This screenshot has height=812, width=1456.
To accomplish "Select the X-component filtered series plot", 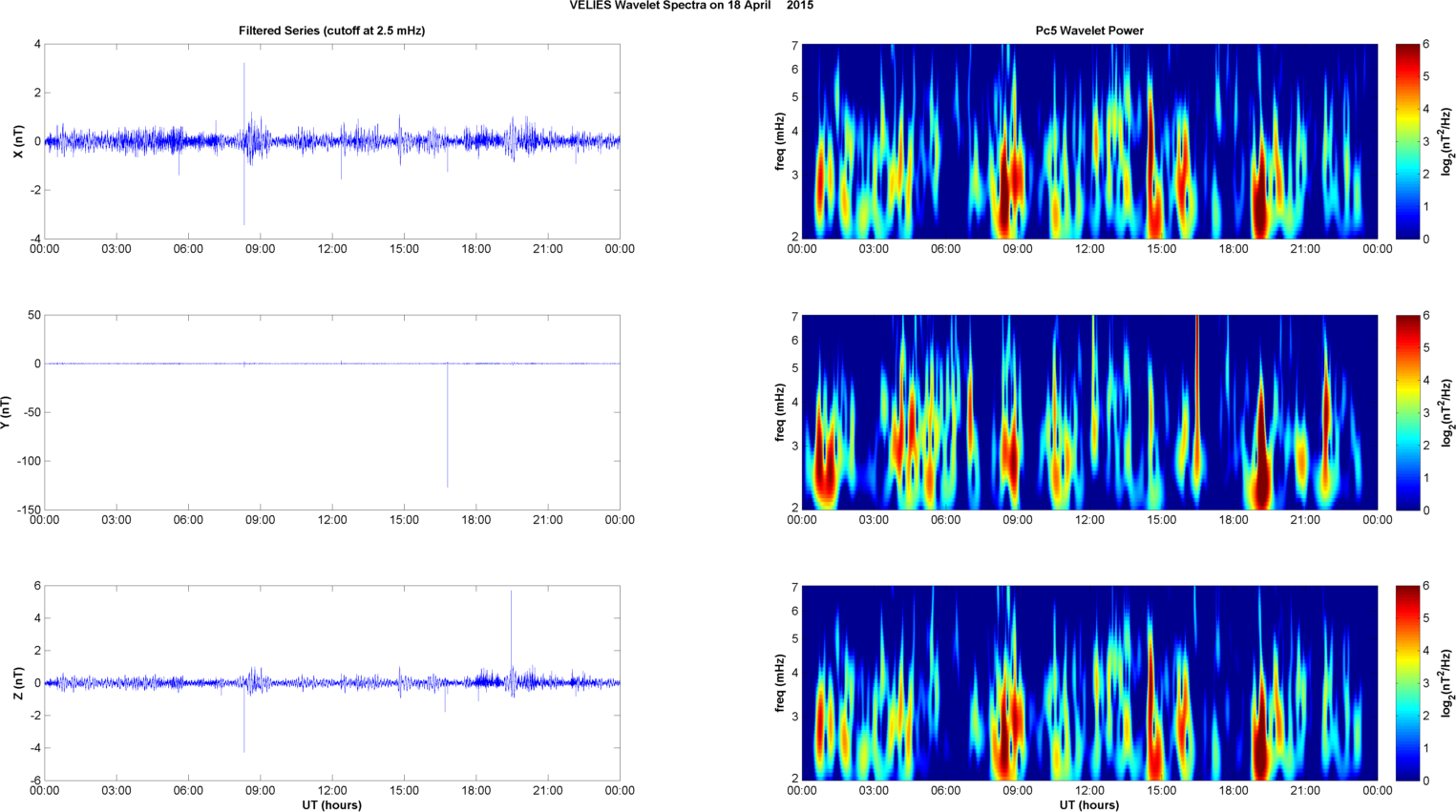I will pos(332,141).
